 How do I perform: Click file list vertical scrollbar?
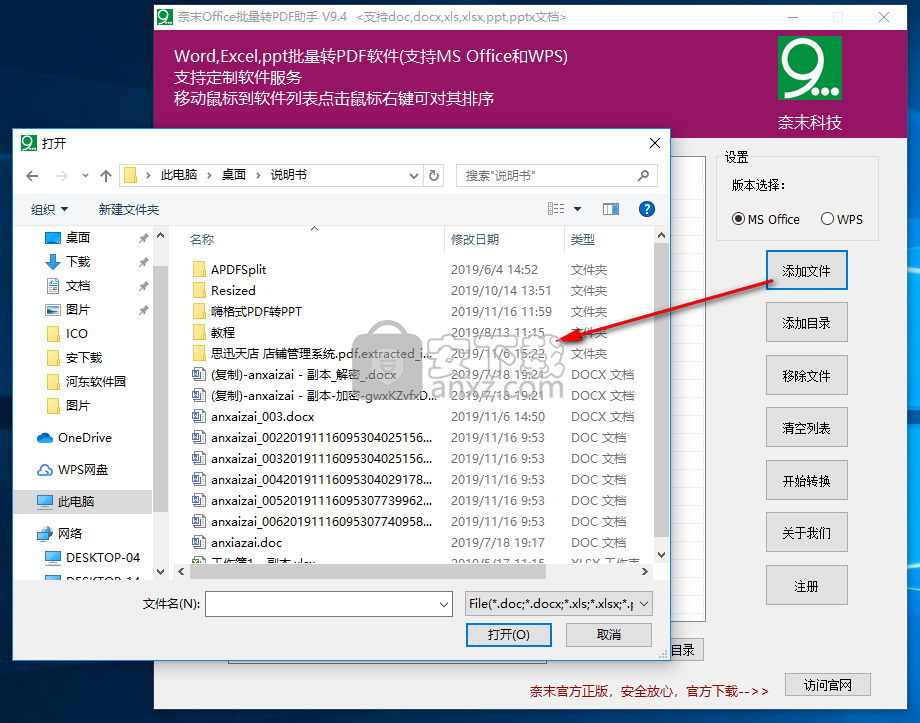(661, 390)
